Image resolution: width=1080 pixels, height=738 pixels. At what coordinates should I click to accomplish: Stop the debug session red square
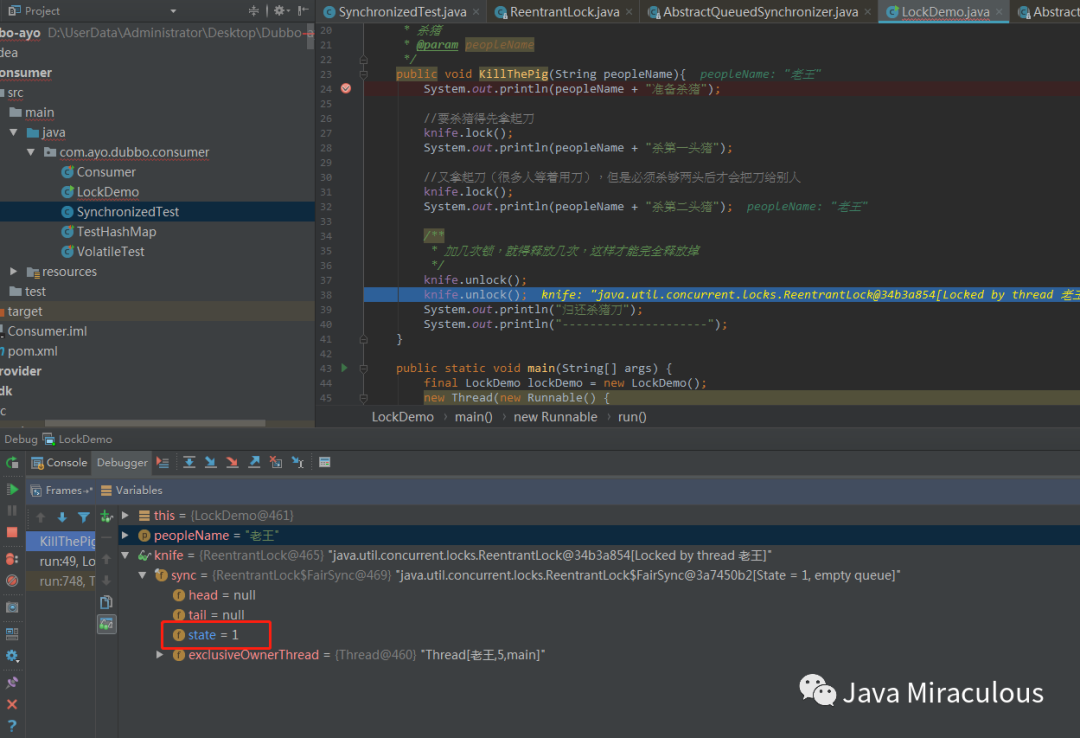coord(12,533)
